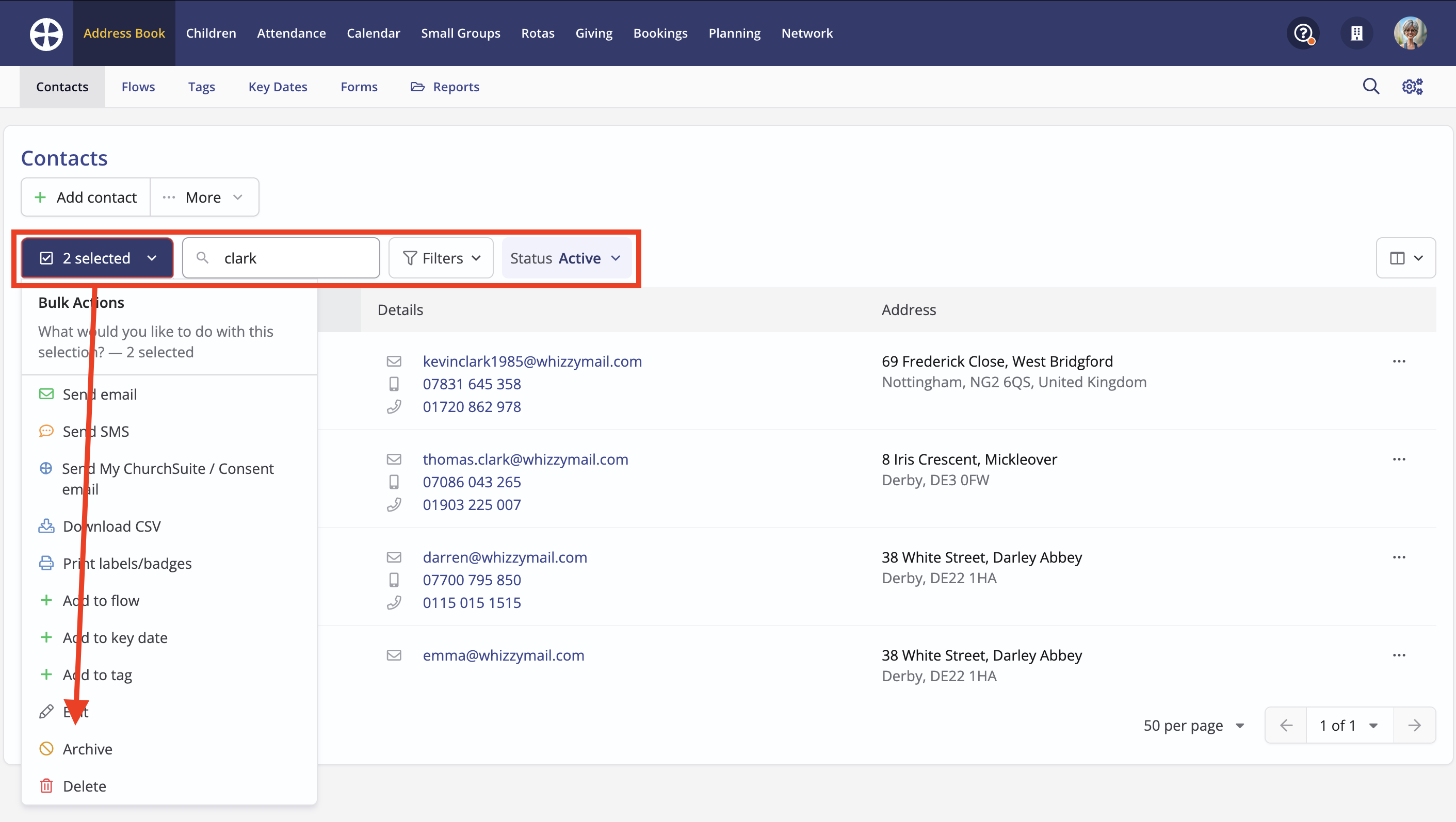Switch to the Flows tab
1456x822 pixels.
(138, 87)
